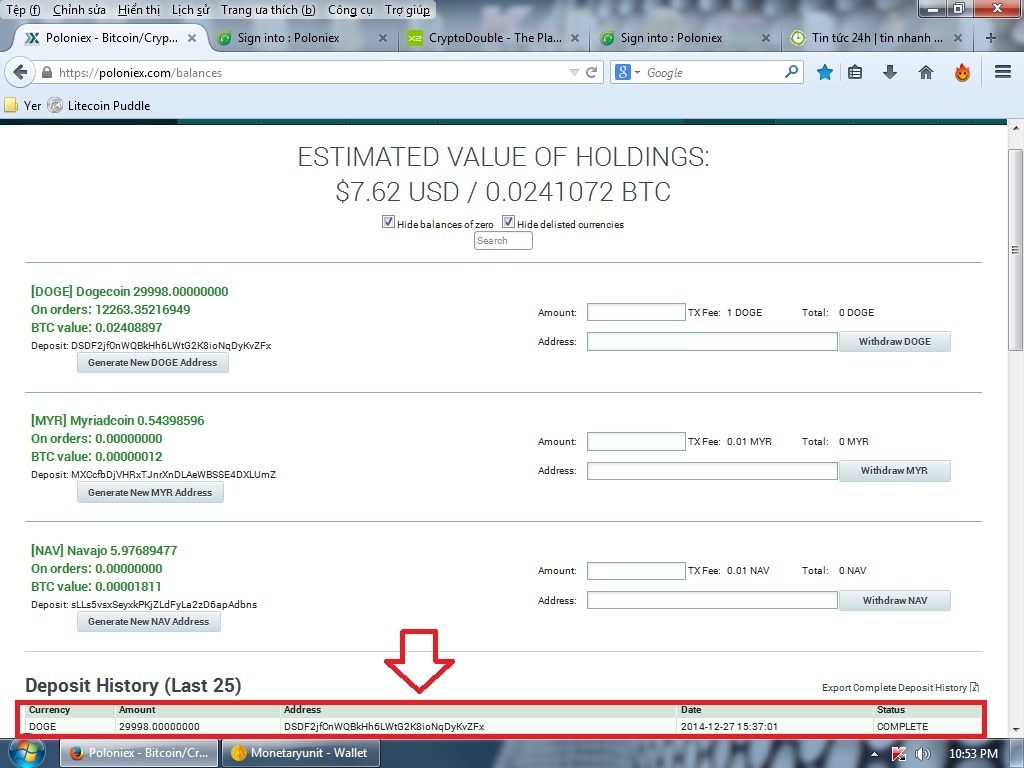Close the CryptoDouble tab
1024x768 pixels.
pos(575,38)
